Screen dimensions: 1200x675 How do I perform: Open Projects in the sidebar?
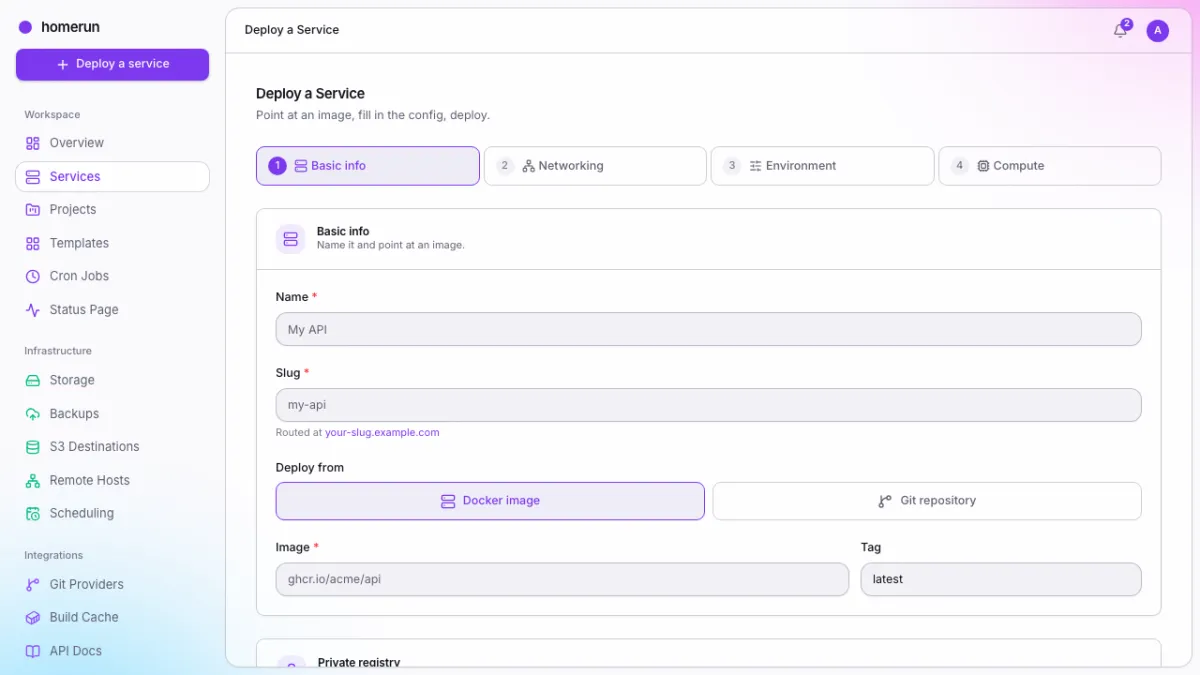point(112,210)
